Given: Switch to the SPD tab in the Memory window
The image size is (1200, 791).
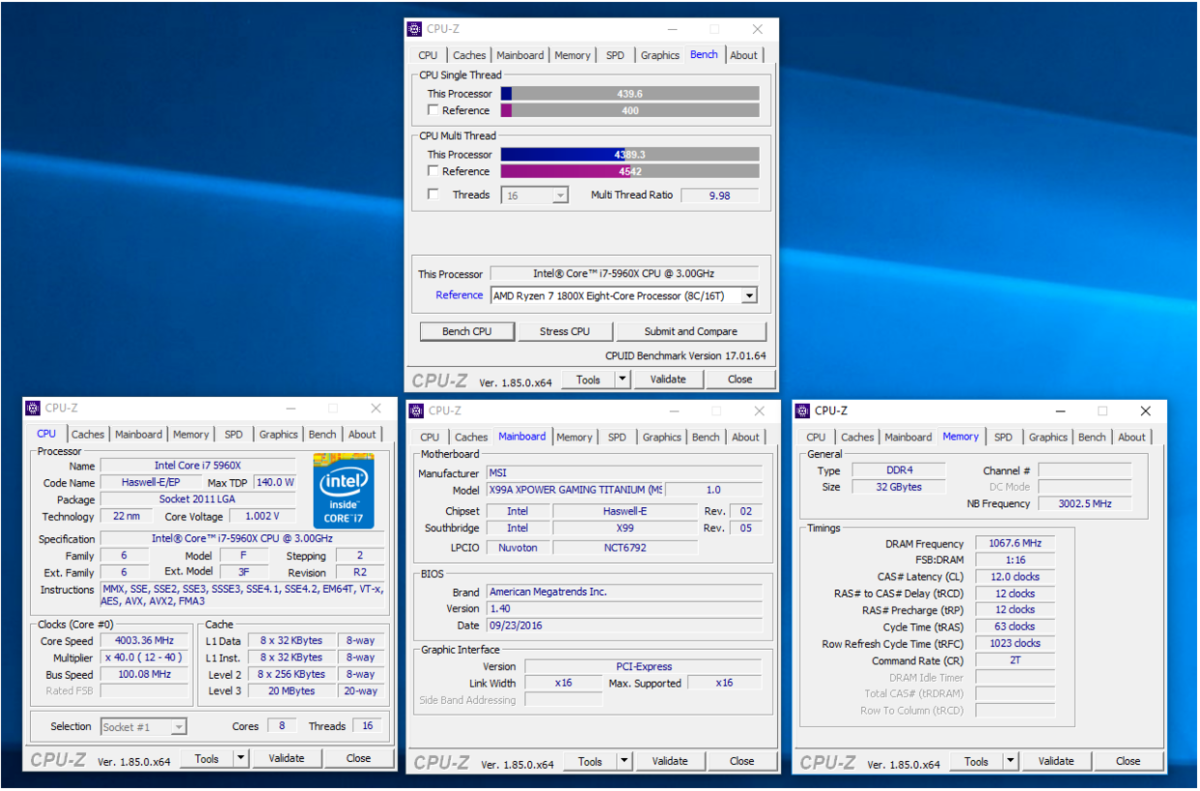Looking at the screenshot, I should (x=1003, y=437).
